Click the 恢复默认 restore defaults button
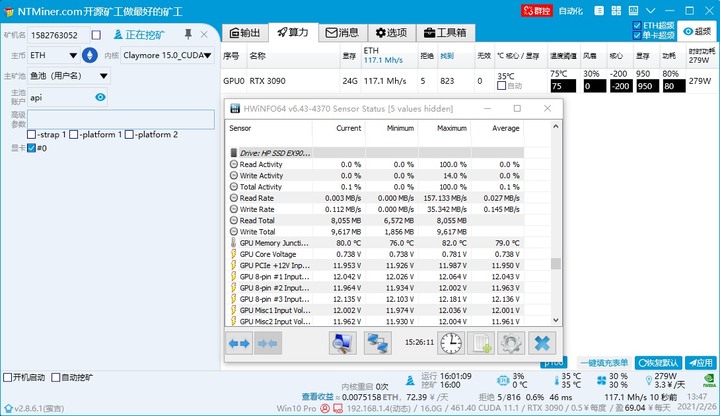The width and height of the screenshot is (720, 416). click(x=658, y=363)
